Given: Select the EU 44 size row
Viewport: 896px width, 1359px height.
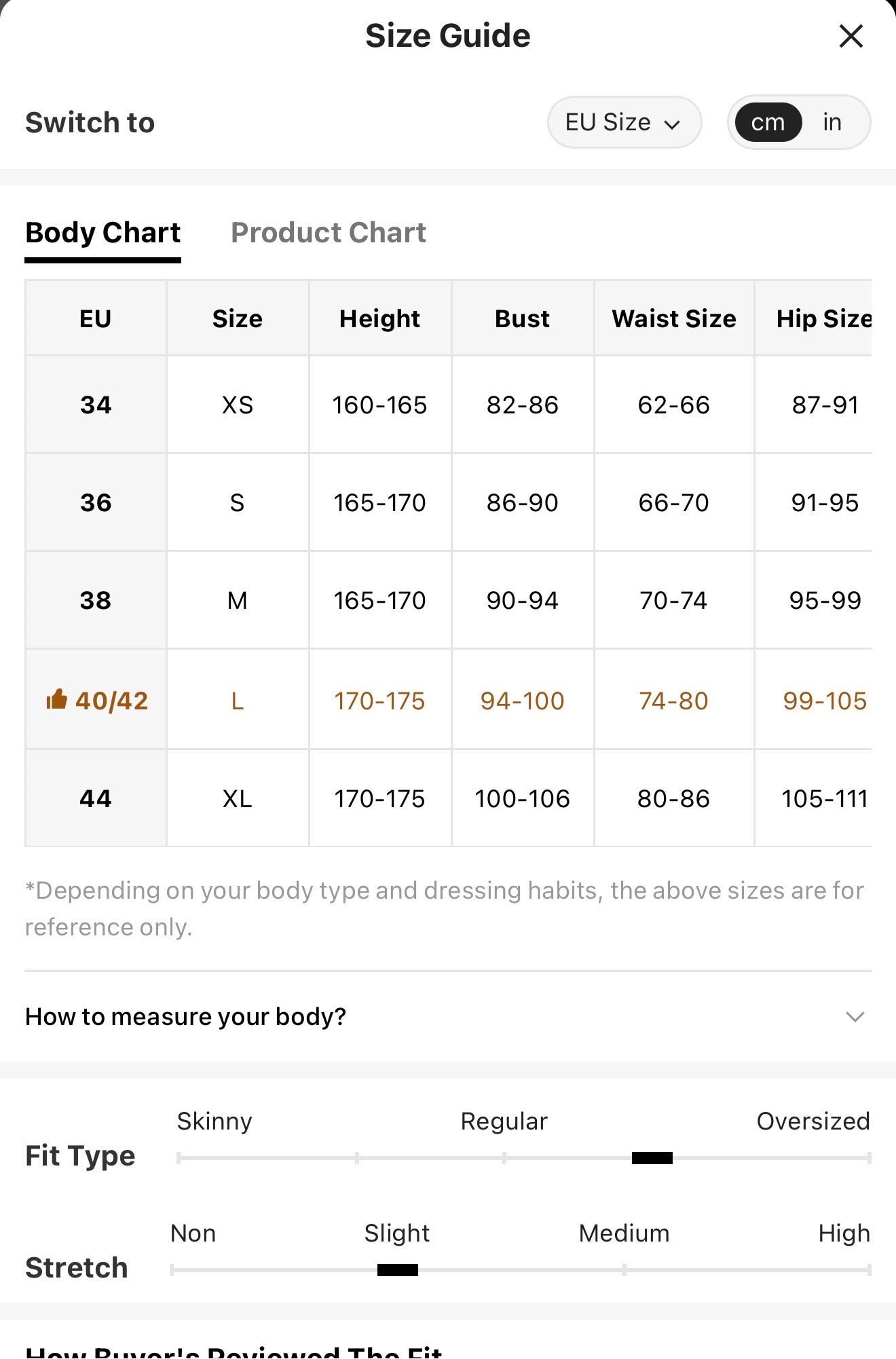Looking at the screenshot, I should [448, 798].
